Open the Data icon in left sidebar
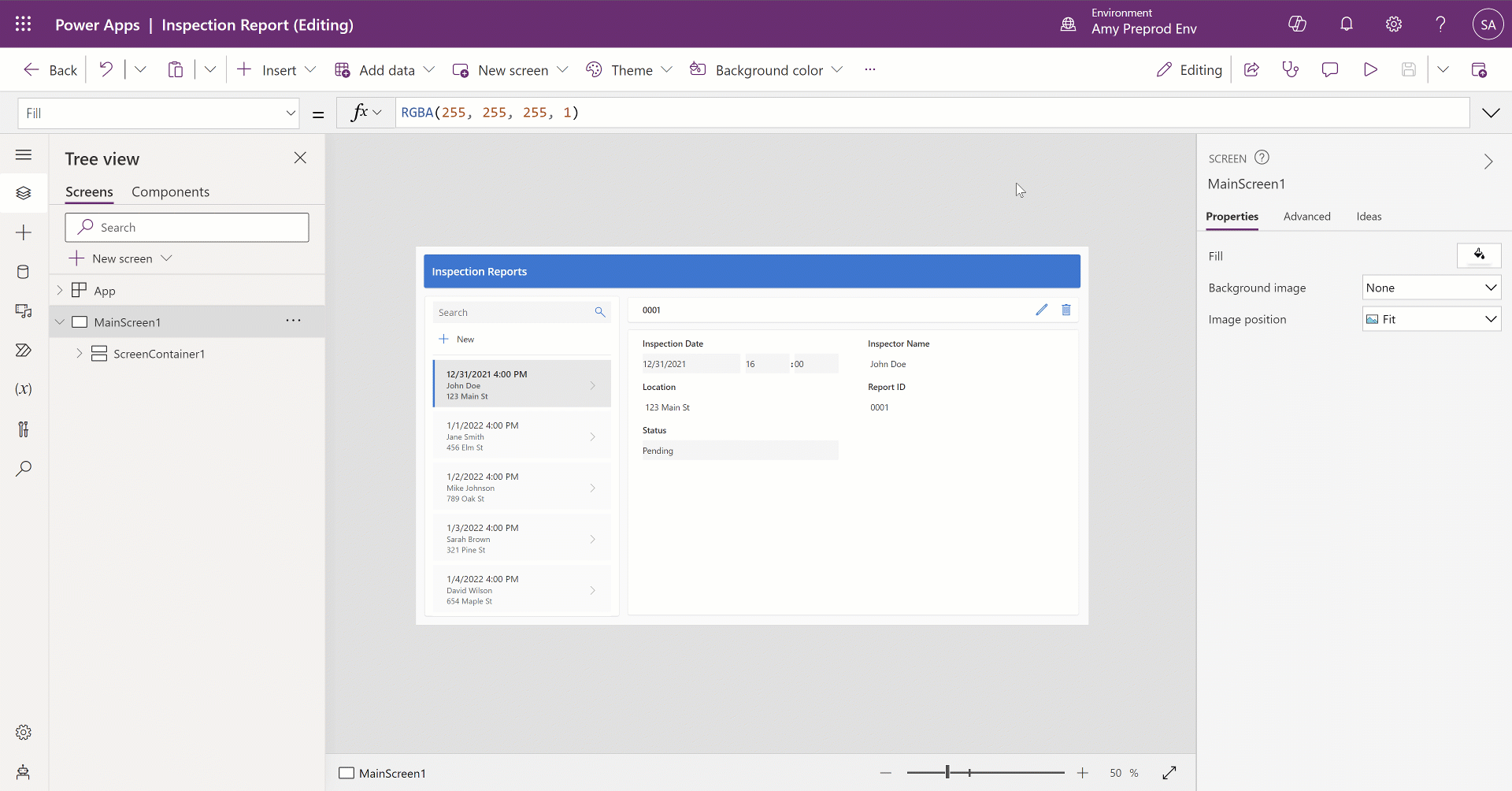The image size is (1512, 791). click(x=24, y=272)
